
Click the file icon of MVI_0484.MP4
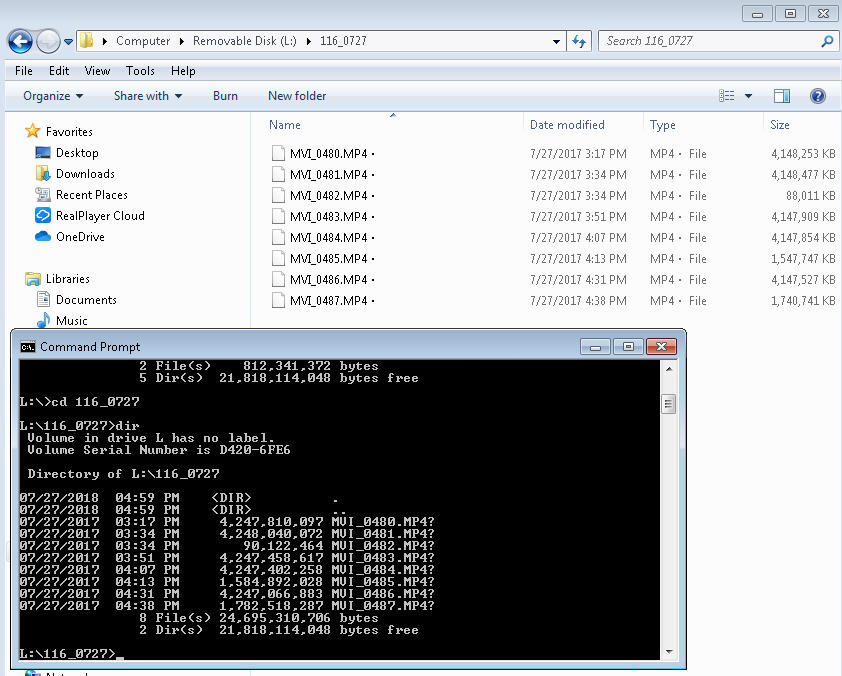pyautogui.click(x=278, y=237)
